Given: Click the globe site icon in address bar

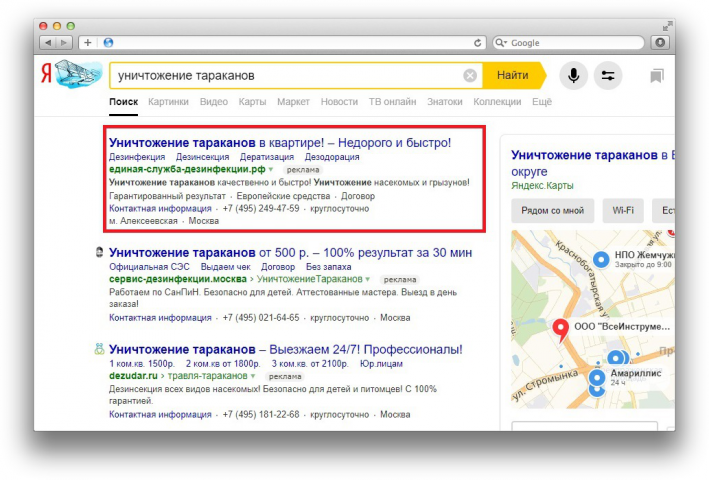Looking at the screenshot, I should (x=108, y=42).
